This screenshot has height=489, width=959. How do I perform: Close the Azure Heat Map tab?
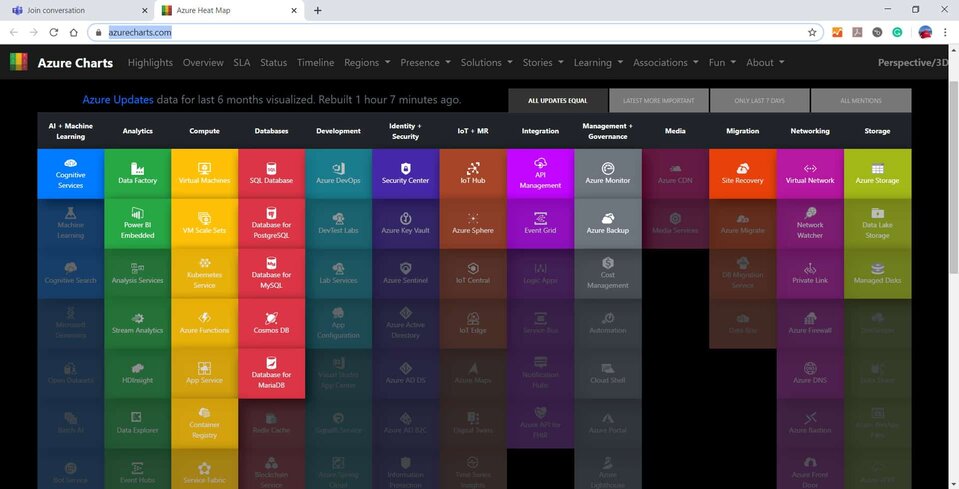294,10
